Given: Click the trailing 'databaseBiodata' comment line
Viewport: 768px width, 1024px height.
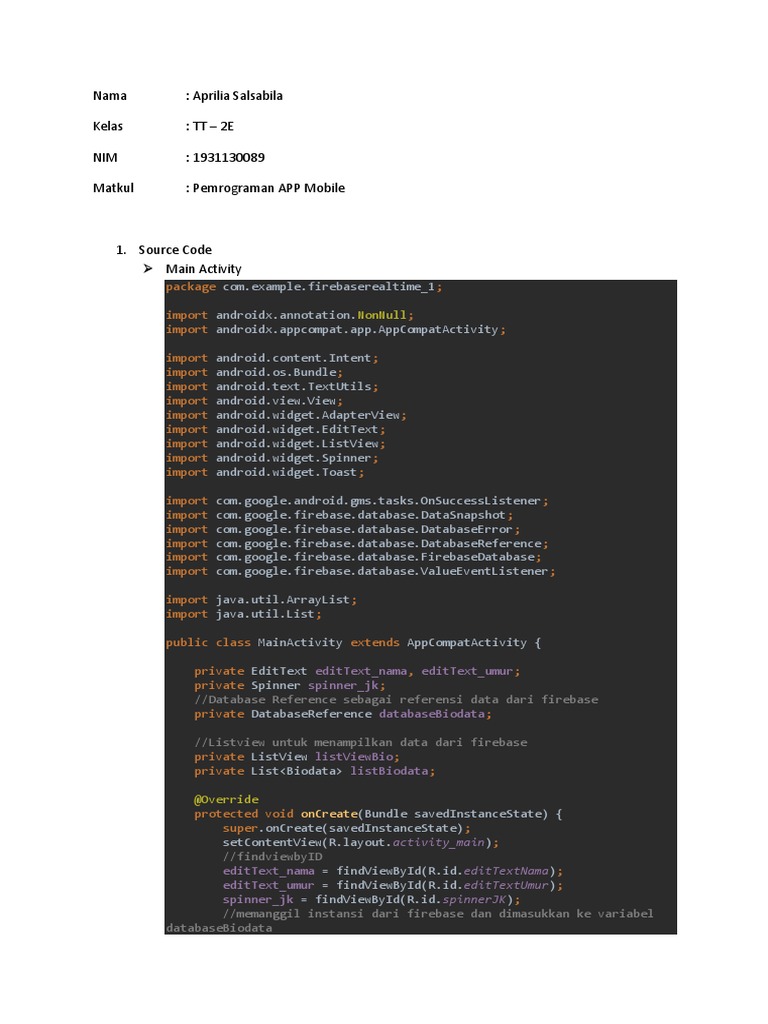Looking at the screenshot, I should pyautogui.click(x=219, y=928).
